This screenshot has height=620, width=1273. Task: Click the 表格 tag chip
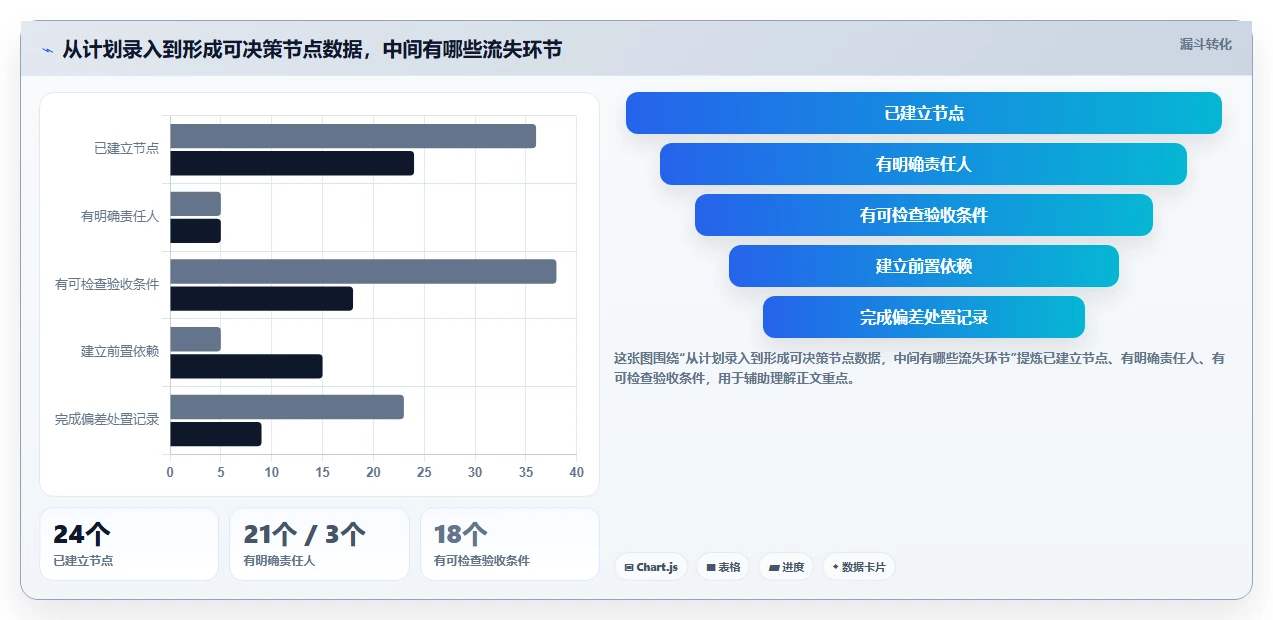(x=723, y=567)
